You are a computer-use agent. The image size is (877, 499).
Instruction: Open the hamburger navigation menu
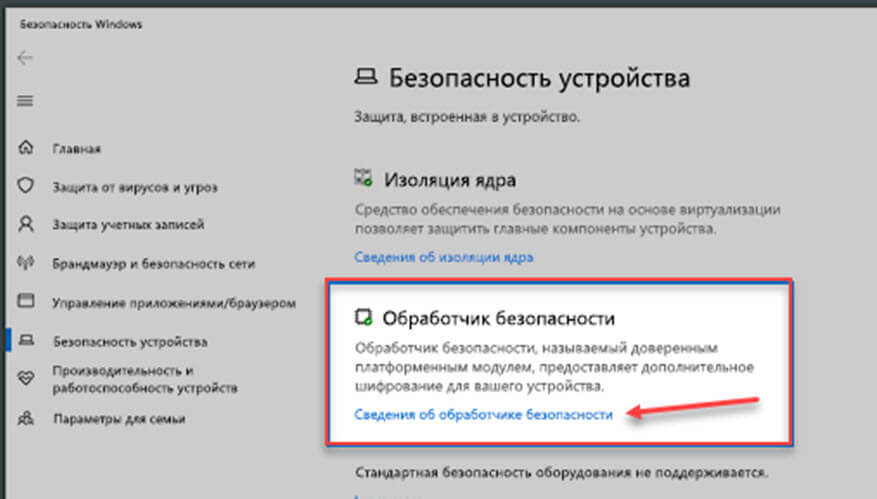(25, 101)
